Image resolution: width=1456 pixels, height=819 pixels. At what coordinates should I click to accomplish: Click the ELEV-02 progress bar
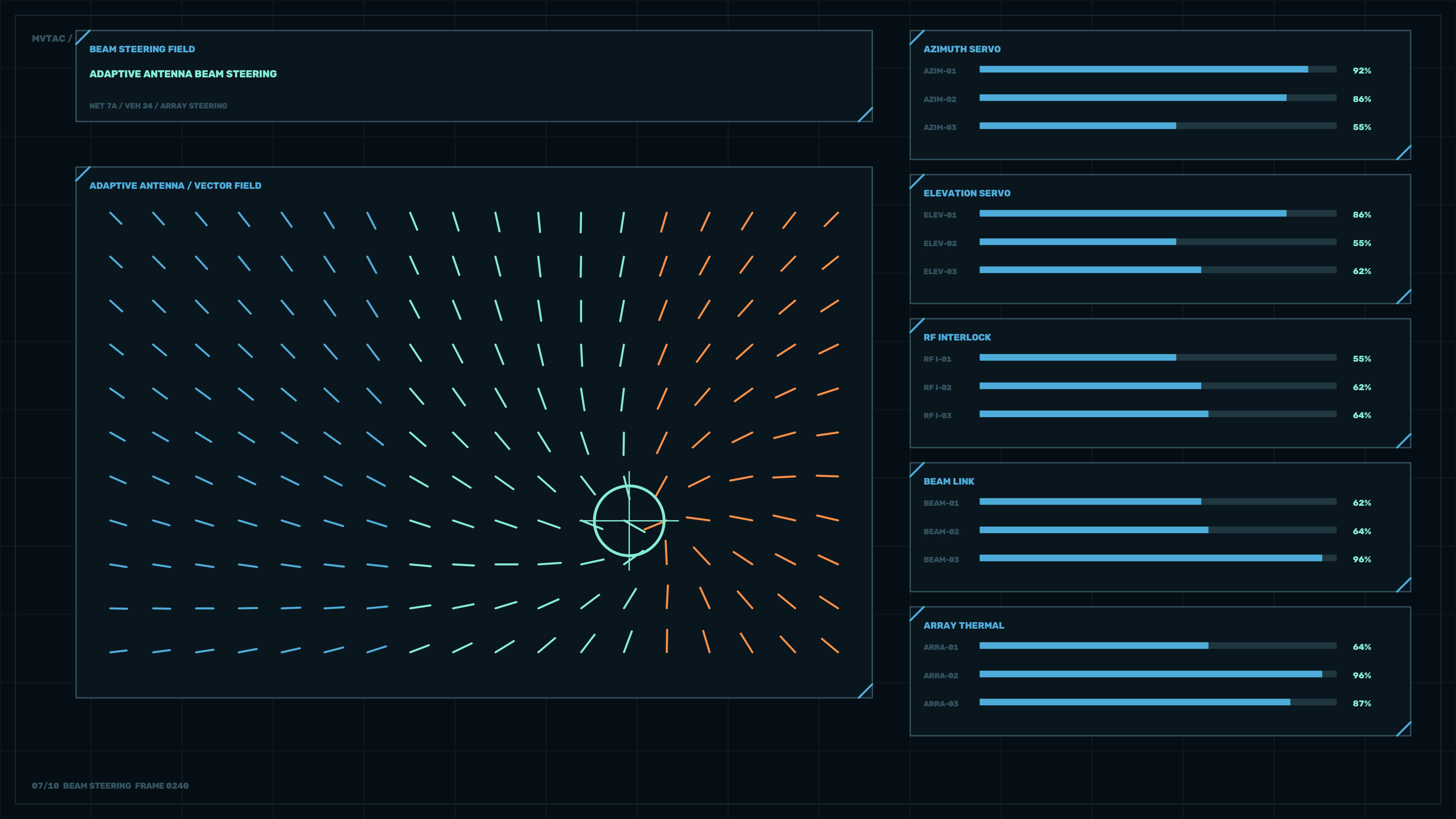[1158, 242]
